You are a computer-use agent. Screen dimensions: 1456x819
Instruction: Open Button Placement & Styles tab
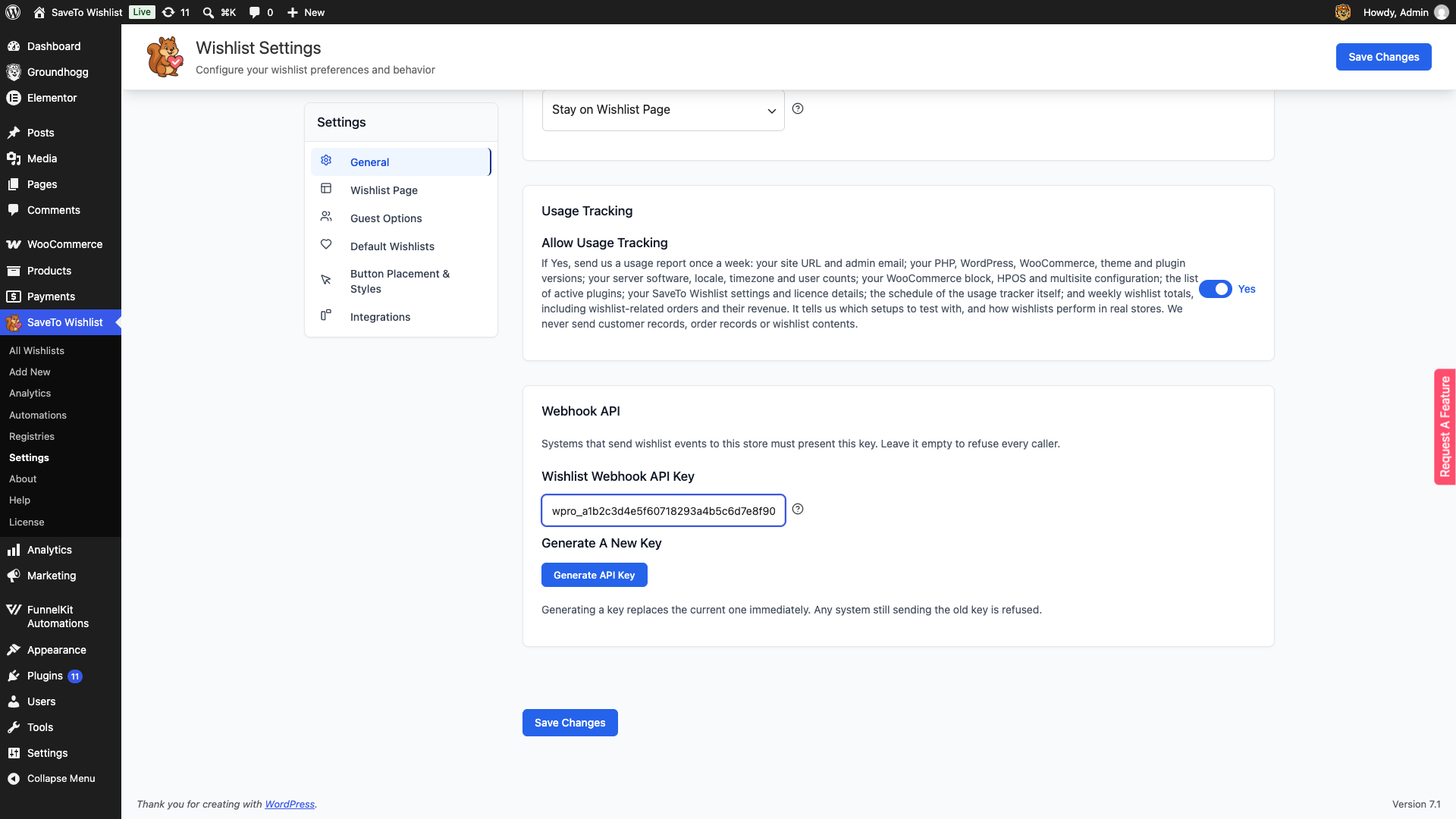(400, 281)
